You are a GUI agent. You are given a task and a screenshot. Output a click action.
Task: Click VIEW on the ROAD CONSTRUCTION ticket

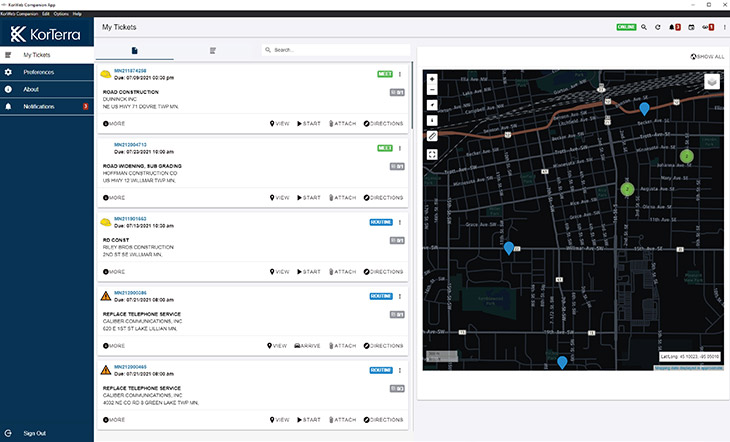coord(279,124)
